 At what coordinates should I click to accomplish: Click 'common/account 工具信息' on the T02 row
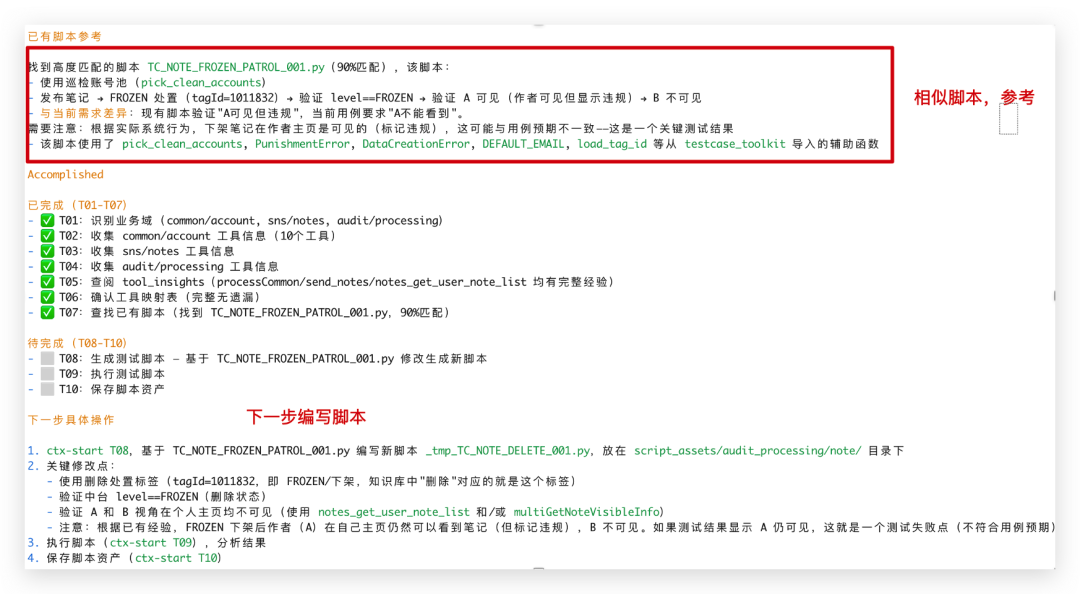click(x=194, y=236)
